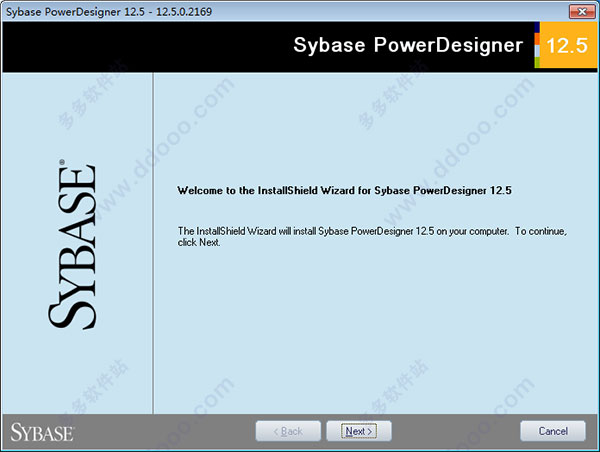Click the window title Sybase PowerDesigner 12.5 - 12.5.0.2169
600x452 pixels.
pos(109,12)
